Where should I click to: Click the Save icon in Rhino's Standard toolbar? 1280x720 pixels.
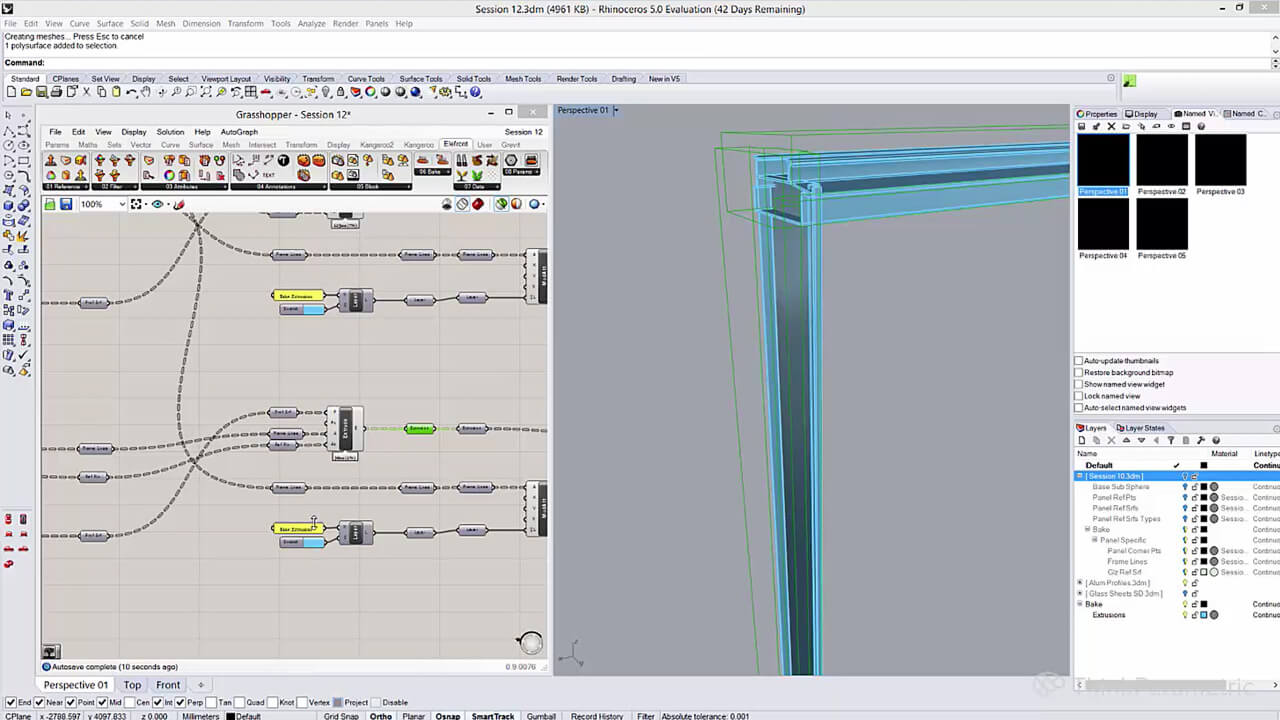coord(41,92)
